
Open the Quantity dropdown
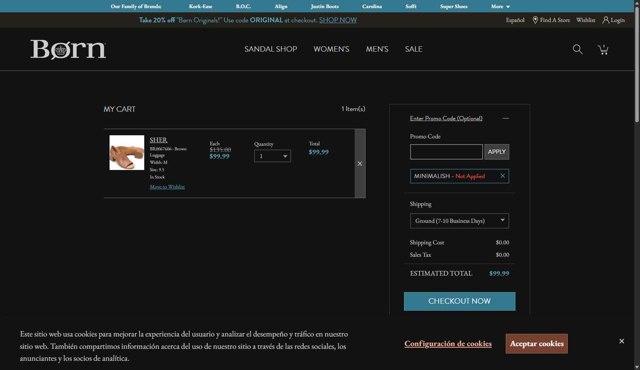tap(272, 156)
